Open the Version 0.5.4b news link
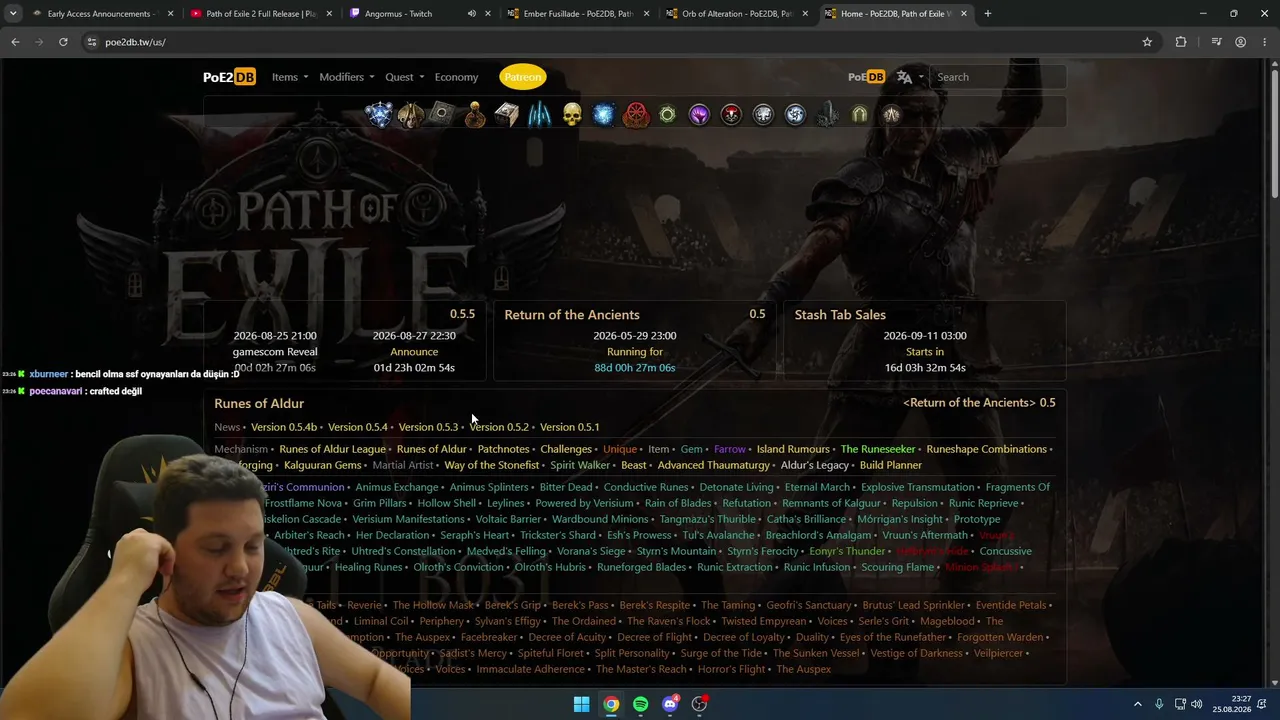The width and height of the screenshot is (1280, 720). (284, 427)
